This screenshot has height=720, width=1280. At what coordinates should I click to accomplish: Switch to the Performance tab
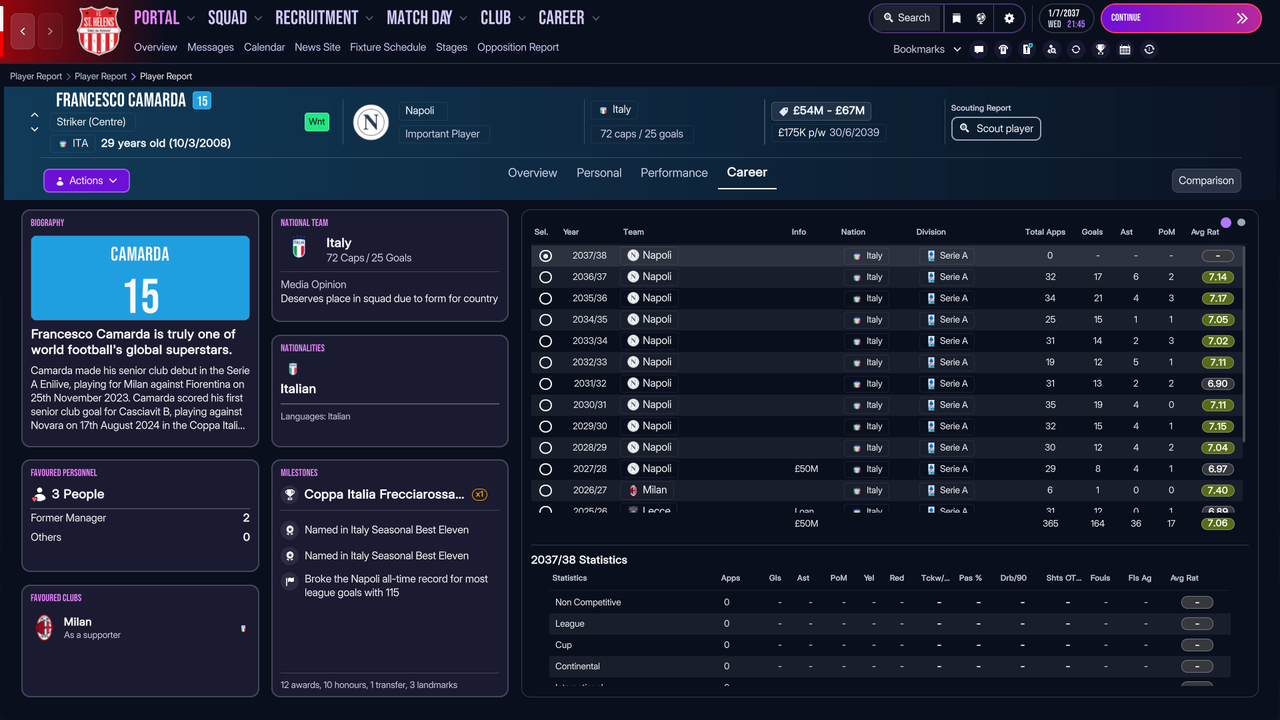point(674,173)
